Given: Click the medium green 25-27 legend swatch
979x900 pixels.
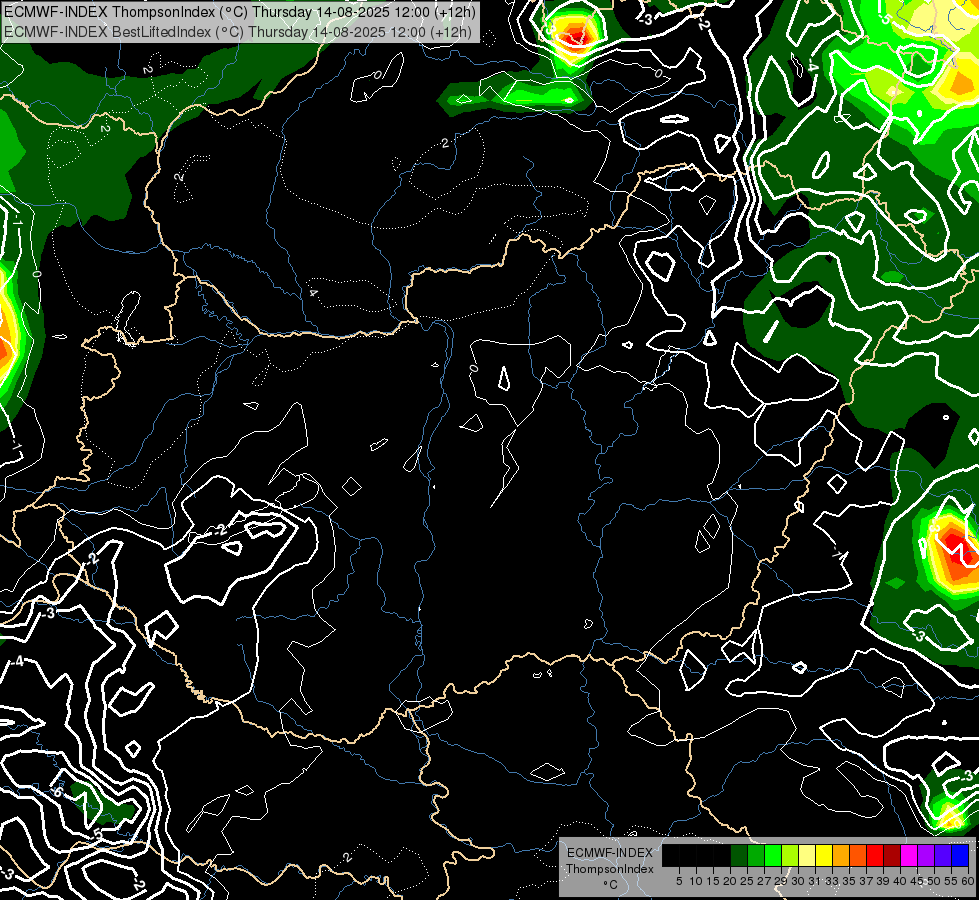Looking at the screenshot, I should (x=755, y=855).
